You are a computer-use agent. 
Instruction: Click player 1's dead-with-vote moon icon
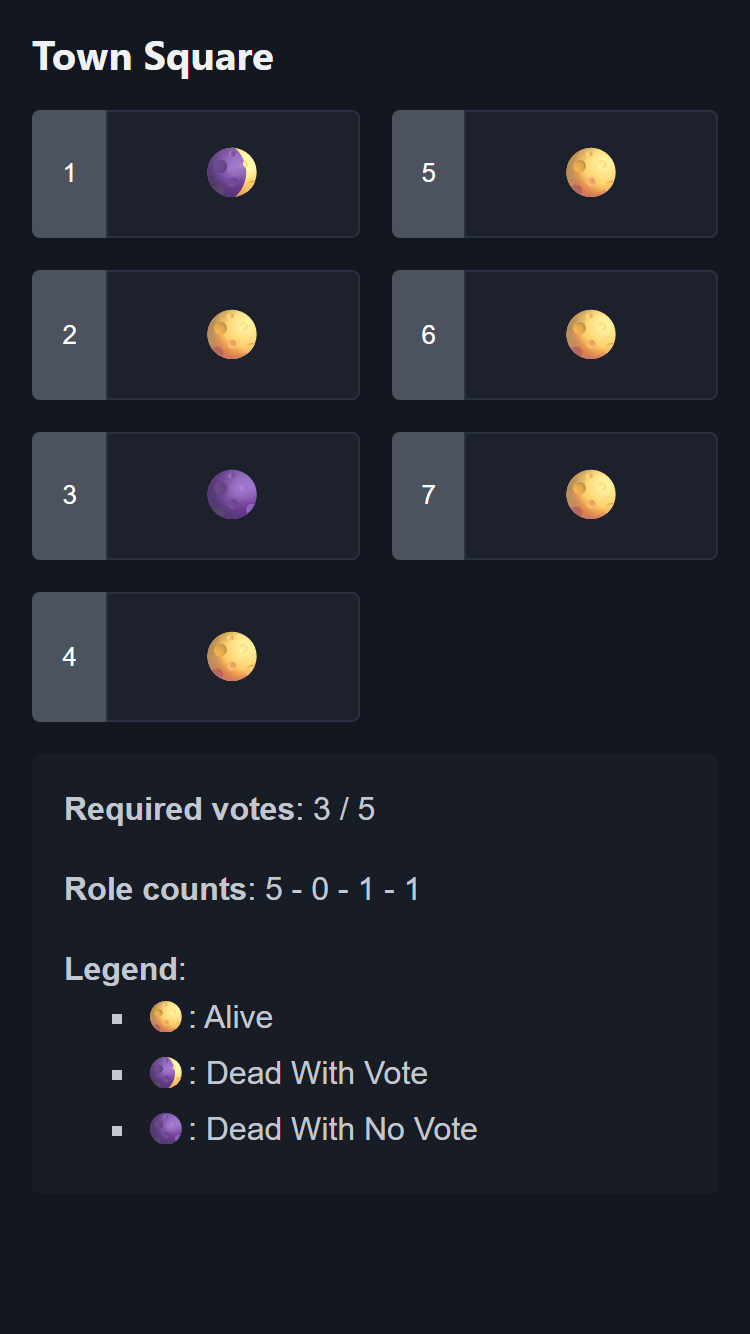(x=232, y=173)
